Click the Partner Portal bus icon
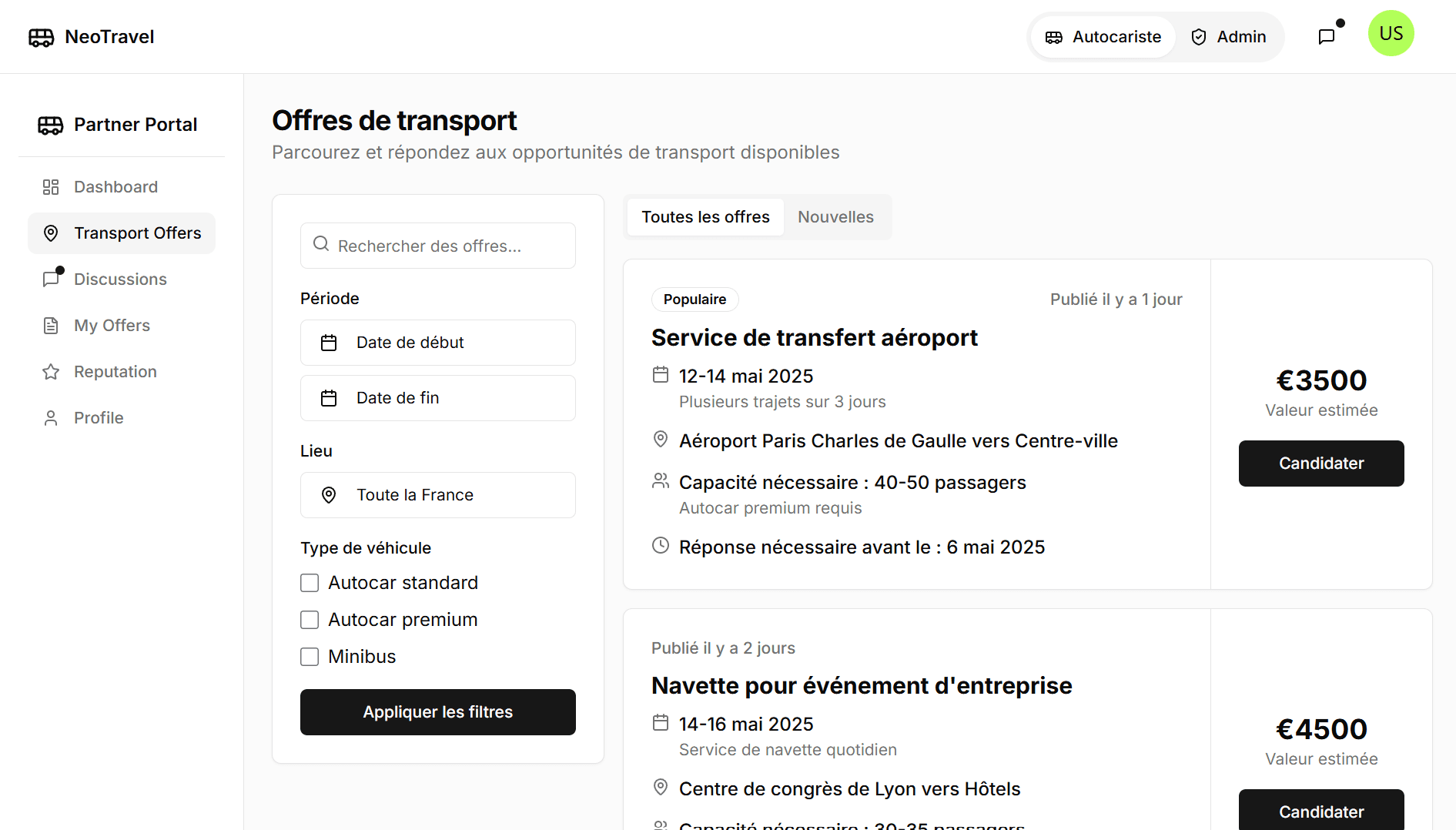Screen dimensions: 1456x830 click(x=51, y=125)
